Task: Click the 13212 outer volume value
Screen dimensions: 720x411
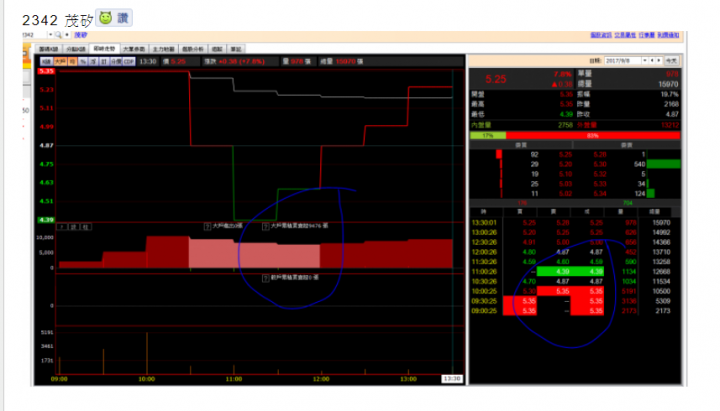Action: point(670,125)
